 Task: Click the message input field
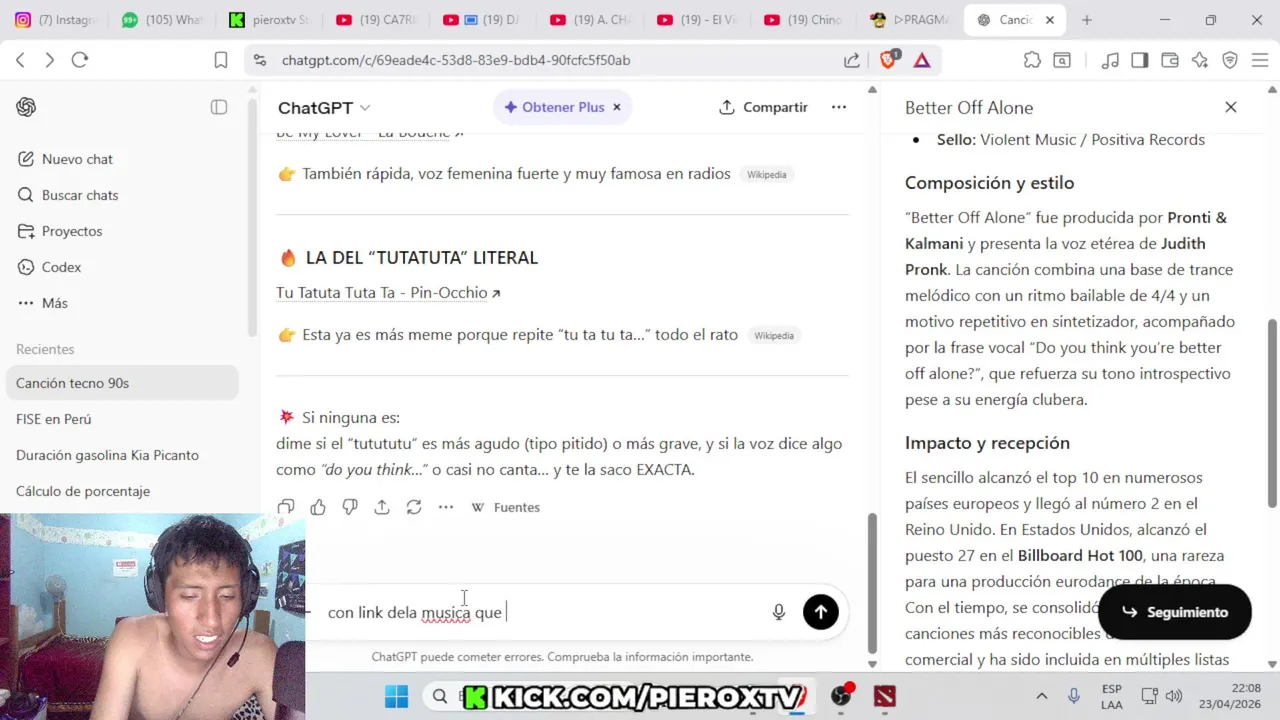(540, 612)
